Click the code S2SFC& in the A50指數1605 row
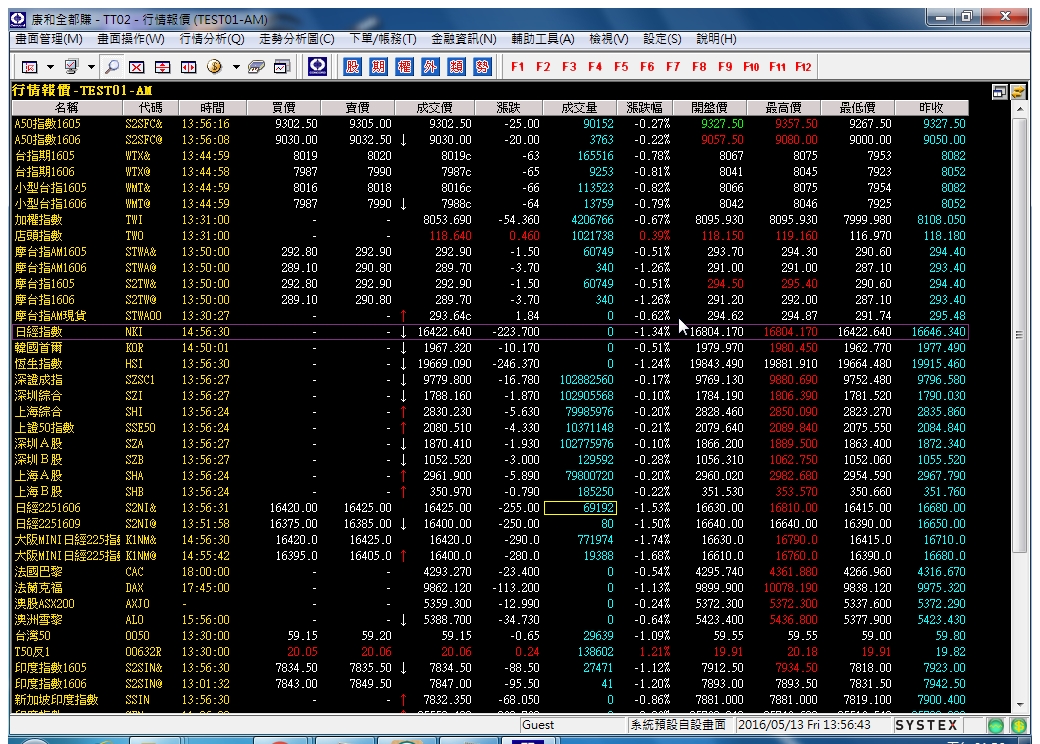 point(144,124)
